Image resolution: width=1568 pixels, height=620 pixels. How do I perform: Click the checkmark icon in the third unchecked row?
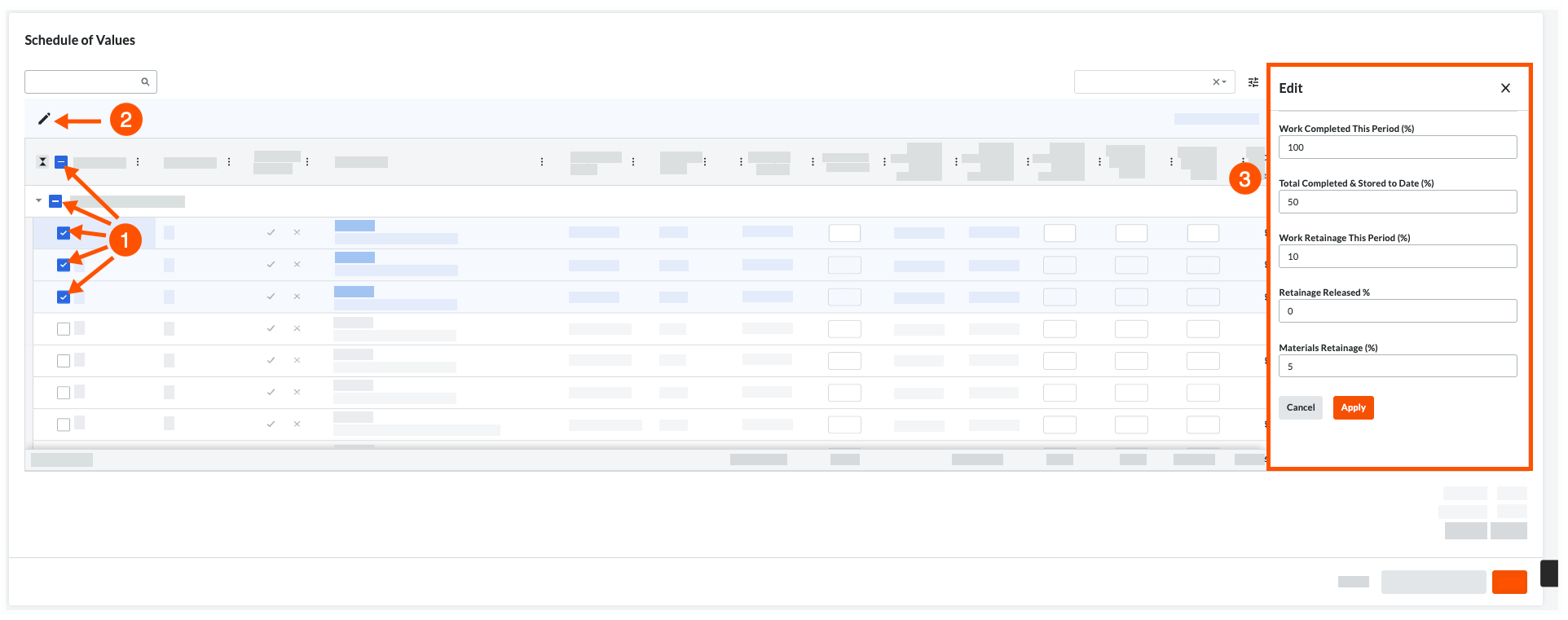(x=271, y=392)
